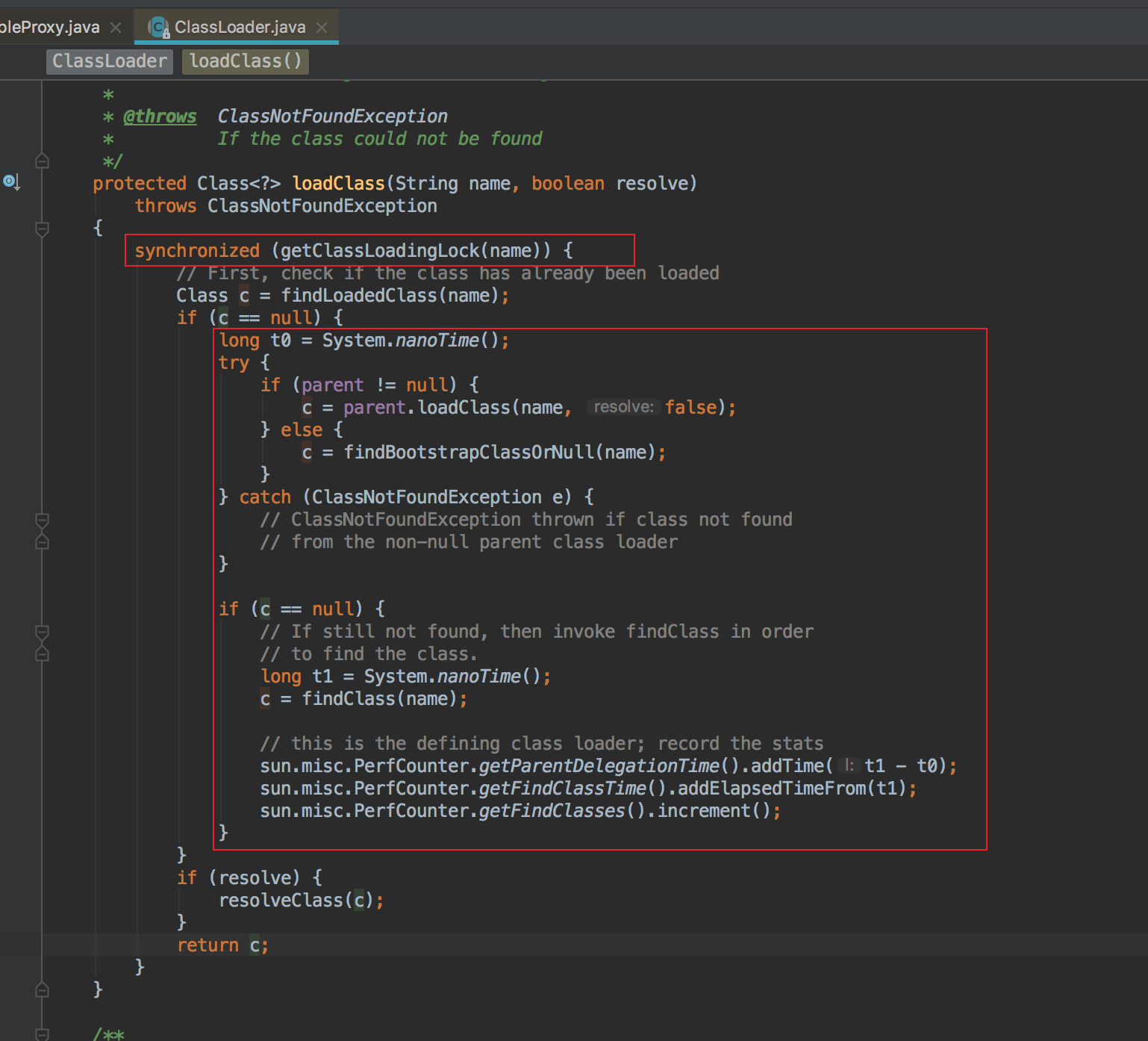Collapse the comment starting "If still not found"
Viewport: 1148px width, 1041px height.
point(43,632)
